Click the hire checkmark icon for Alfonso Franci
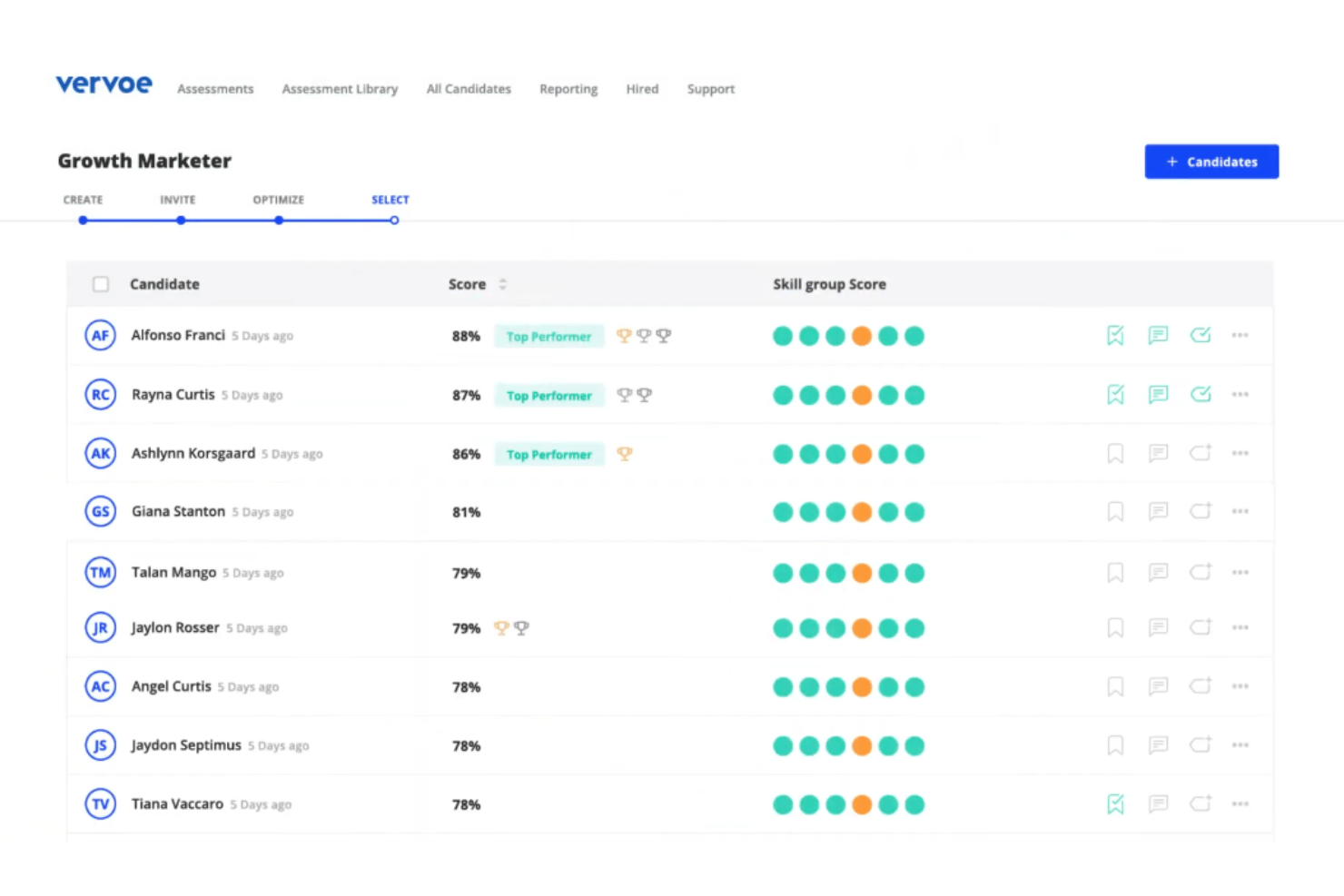 (1201, 335)
